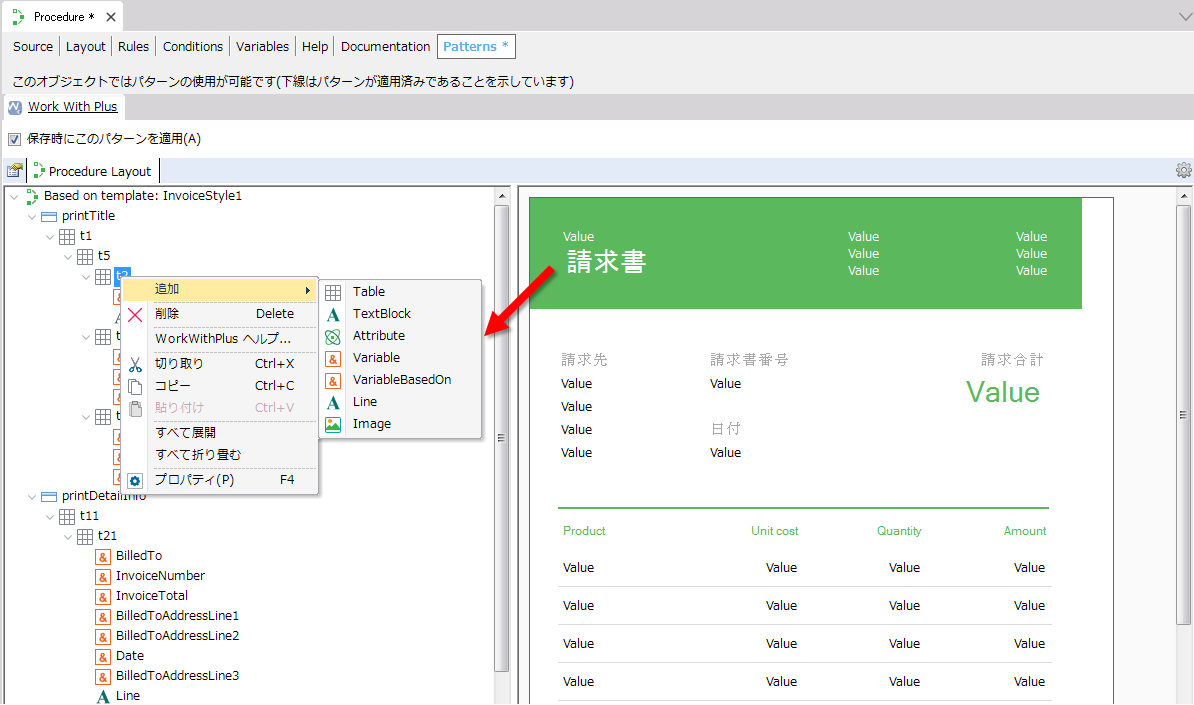The image size is (1194, 705).
Task: Collapse the printTitle tree node
Action: 32,216
